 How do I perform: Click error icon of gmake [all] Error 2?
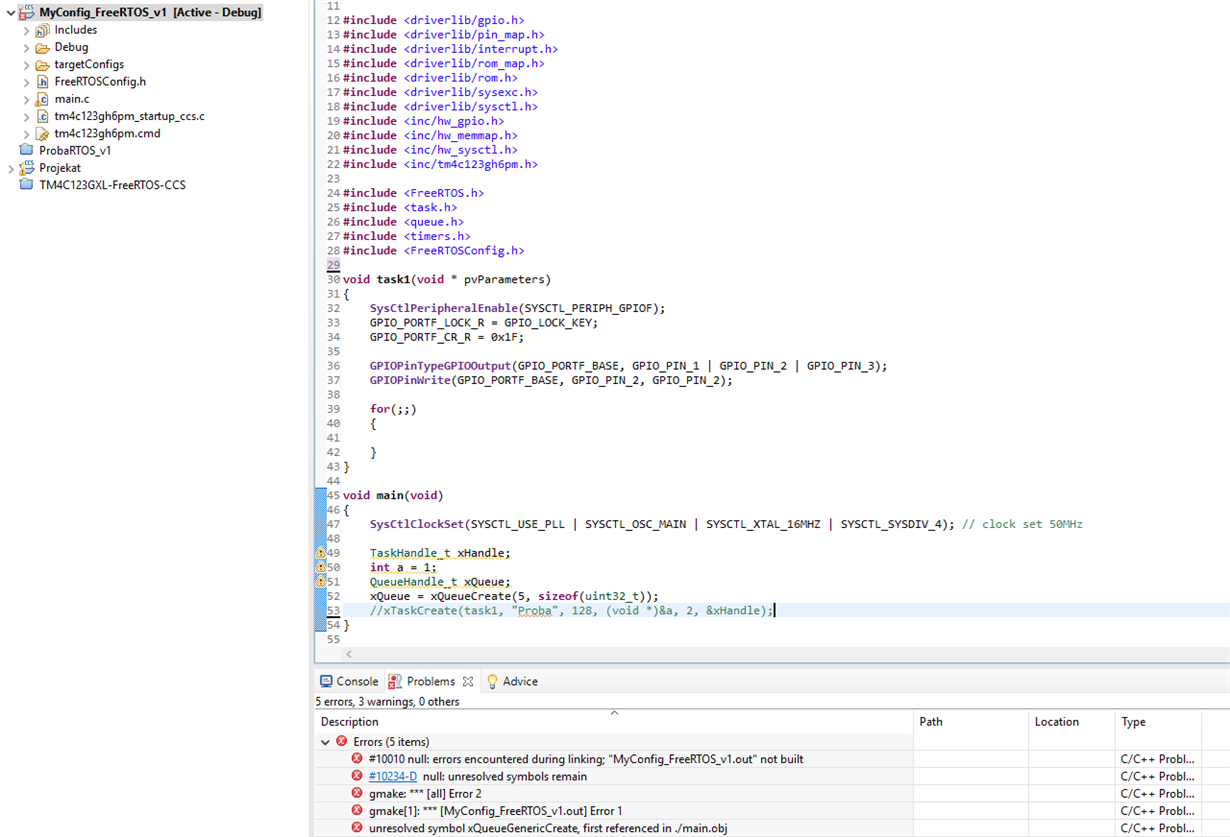(357, 794)
